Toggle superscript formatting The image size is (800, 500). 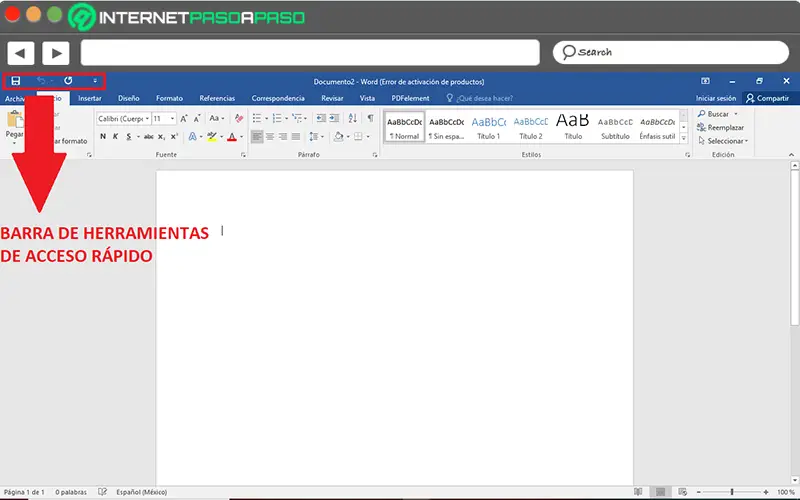pyautogui.click(x=174, y=136)
